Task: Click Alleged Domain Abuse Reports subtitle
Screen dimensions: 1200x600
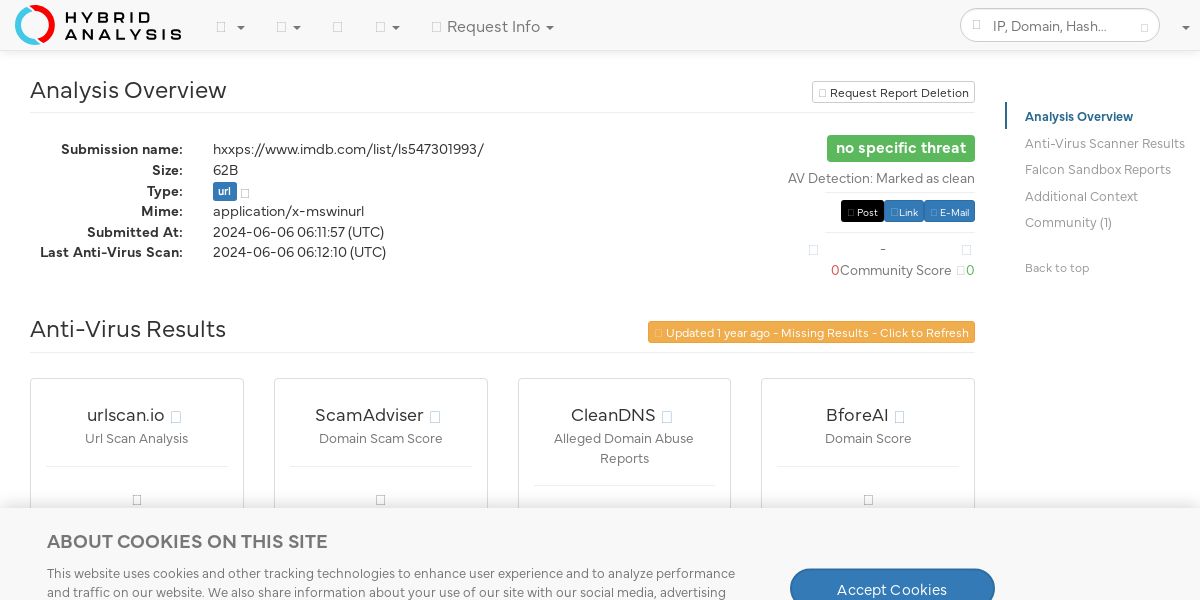Action: click(x=624, y=449)
